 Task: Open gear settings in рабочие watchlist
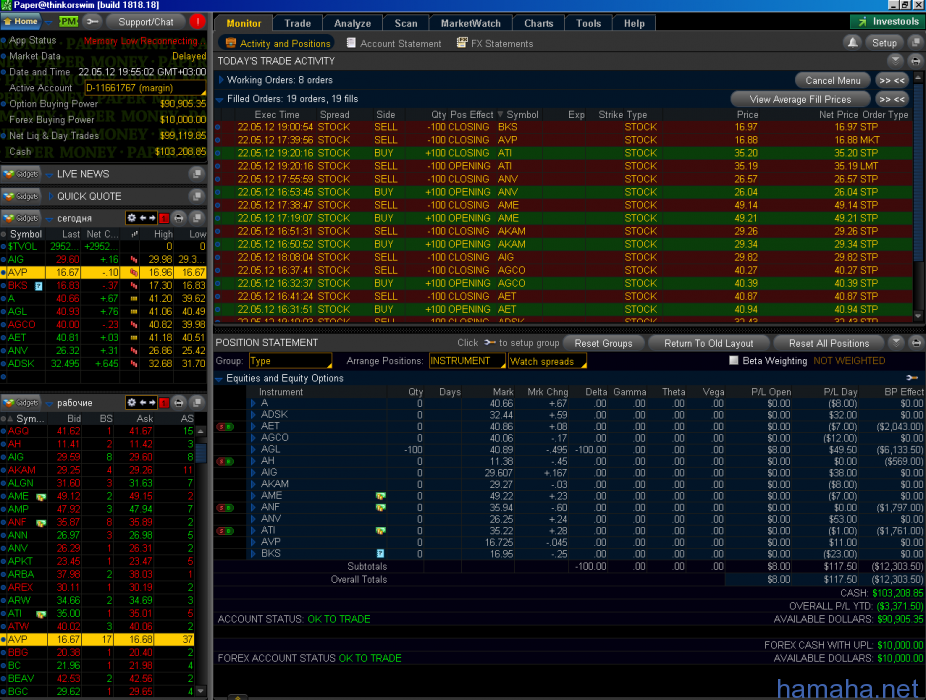click(x=131, y=402)
